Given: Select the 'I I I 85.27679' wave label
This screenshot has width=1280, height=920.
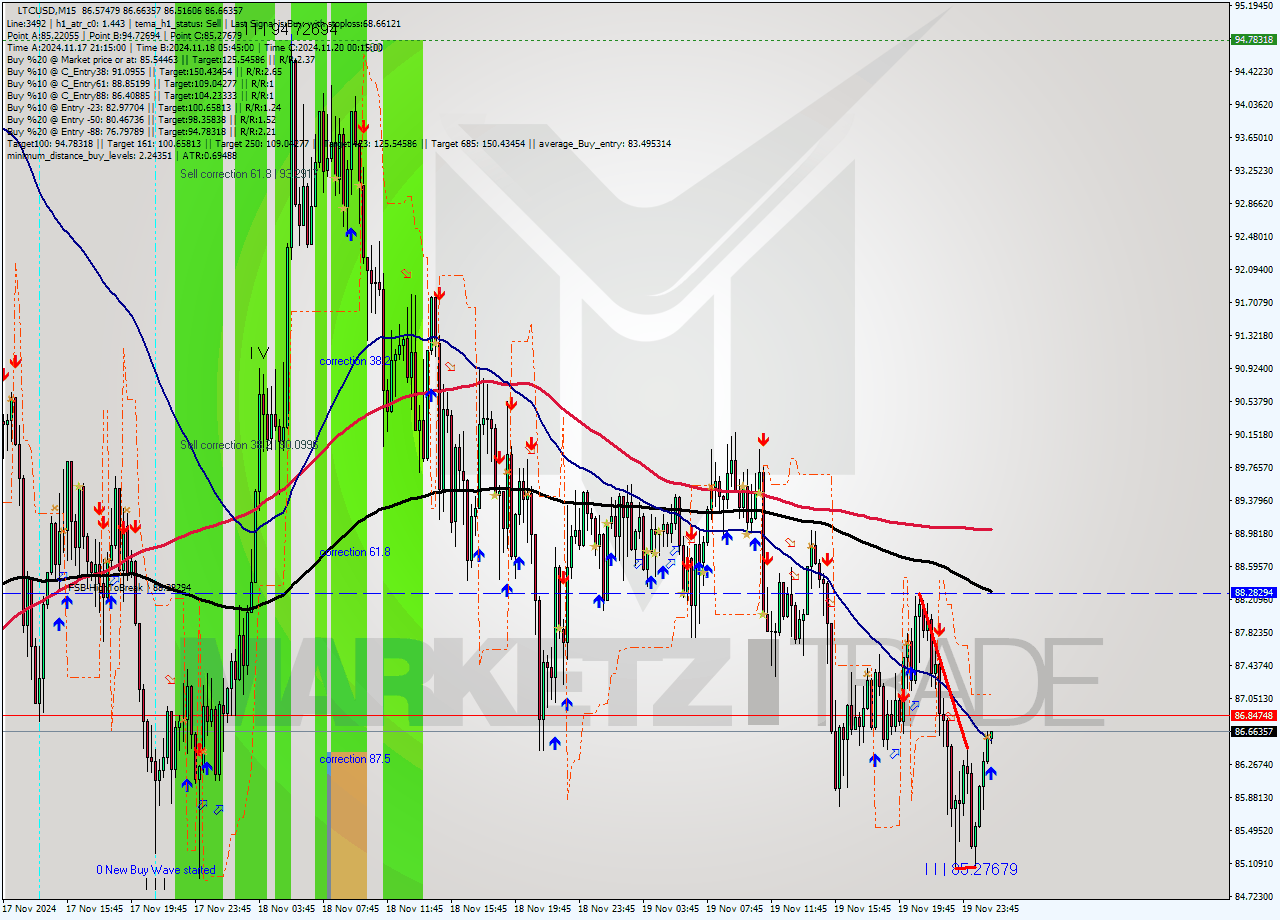Looking at the screenshot, I should click(970, 870).
